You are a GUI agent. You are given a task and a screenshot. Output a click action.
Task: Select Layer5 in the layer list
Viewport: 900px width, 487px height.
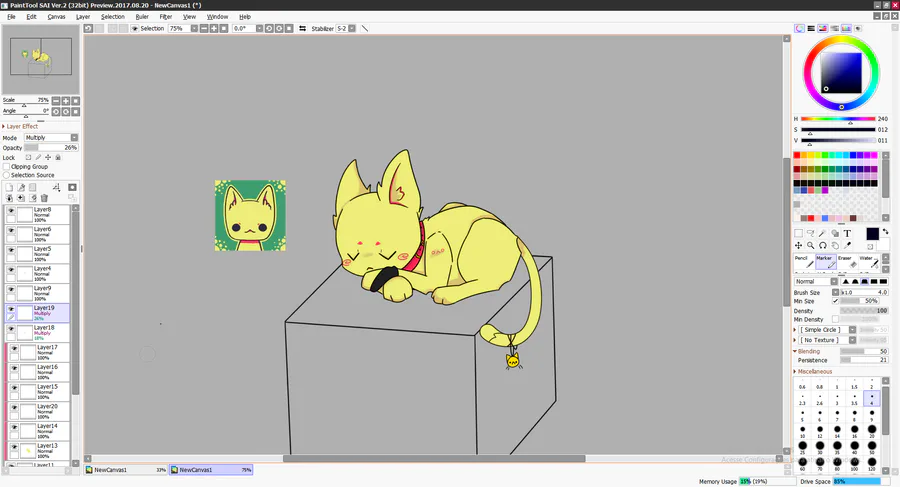pyautogui.click(x=38, y=254)
